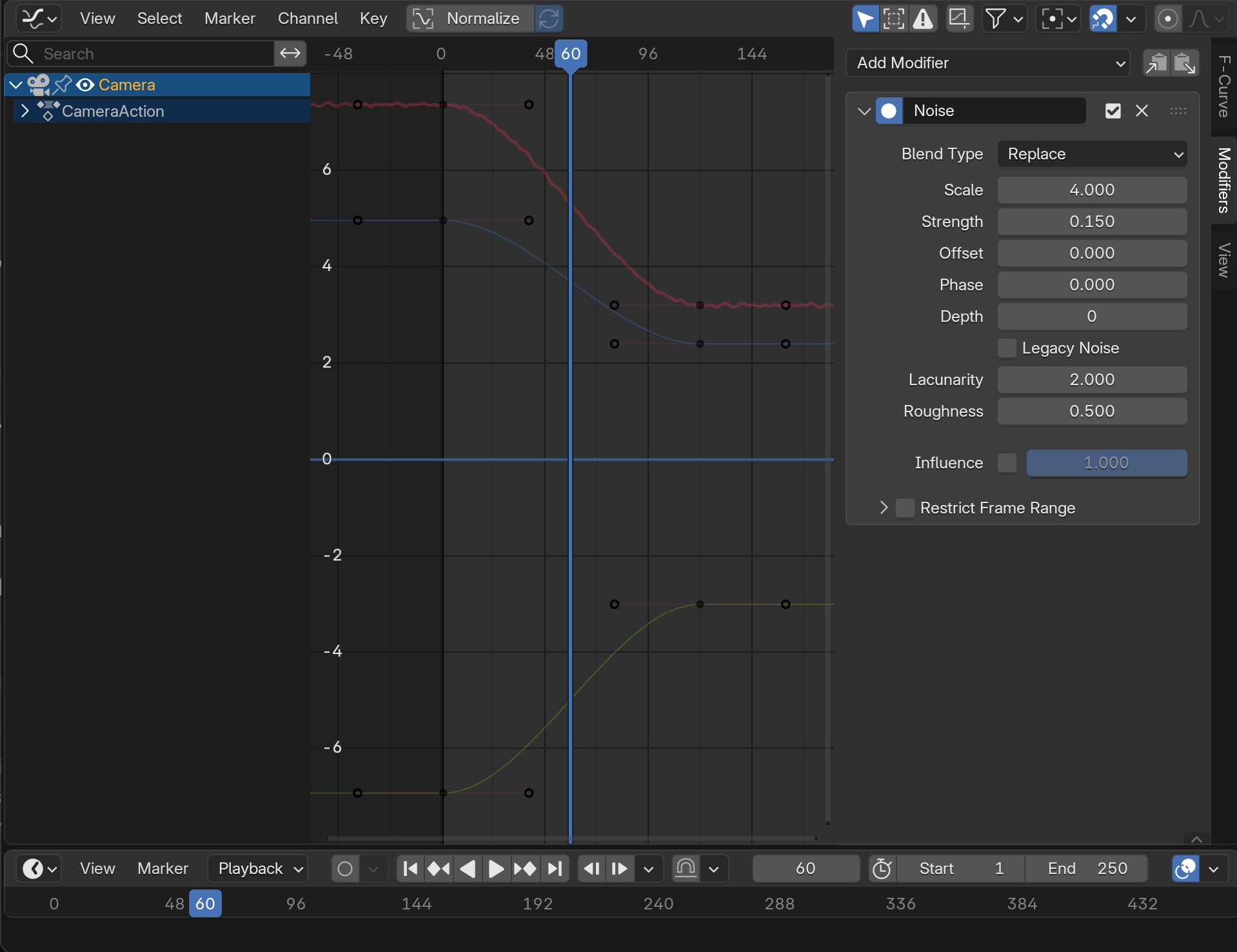Image resolution: width=1237 pixels, height=952 pixels.
Task: Step forward one frame
Action: coord(619,869)
